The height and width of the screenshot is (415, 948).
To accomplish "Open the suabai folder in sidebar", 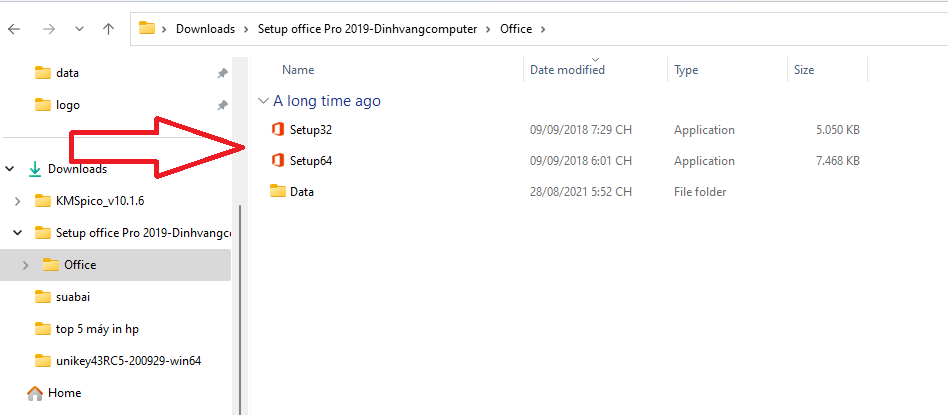I will pos(74,297).
